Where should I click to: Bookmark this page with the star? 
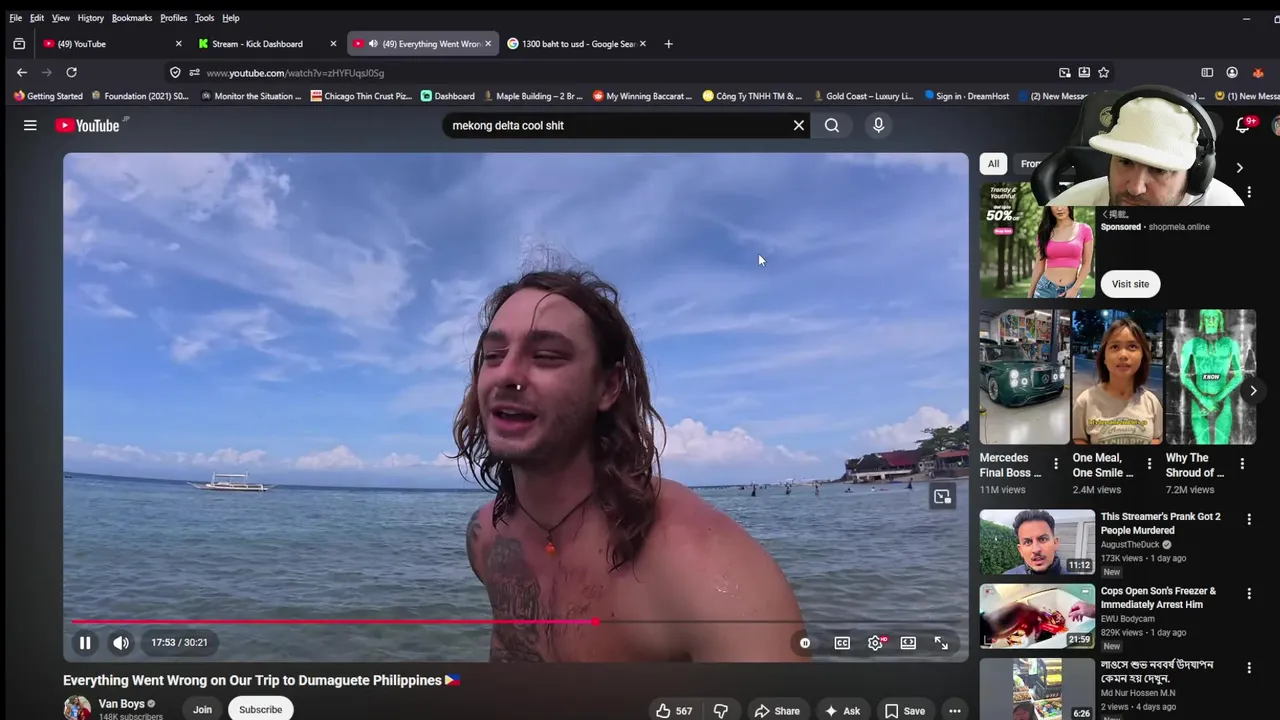(x=1103, y=72)
